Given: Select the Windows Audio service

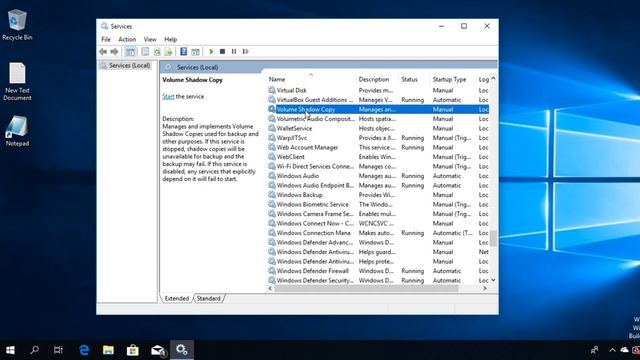Looking at the screenshot, I should (x=378, y=176).
